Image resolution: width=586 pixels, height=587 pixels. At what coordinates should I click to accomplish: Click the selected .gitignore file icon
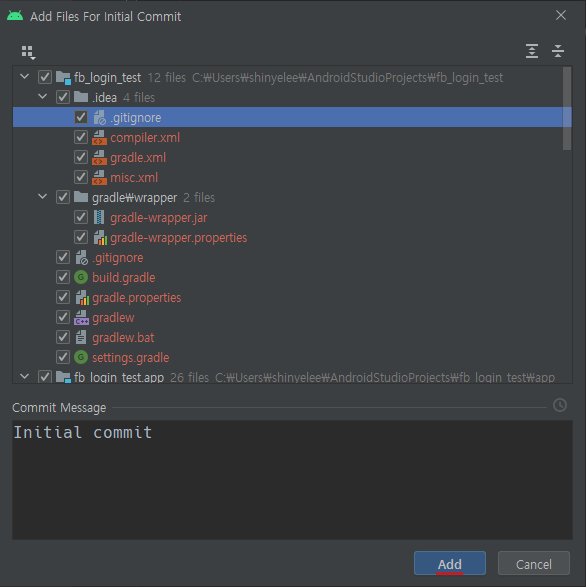point(99,118)
